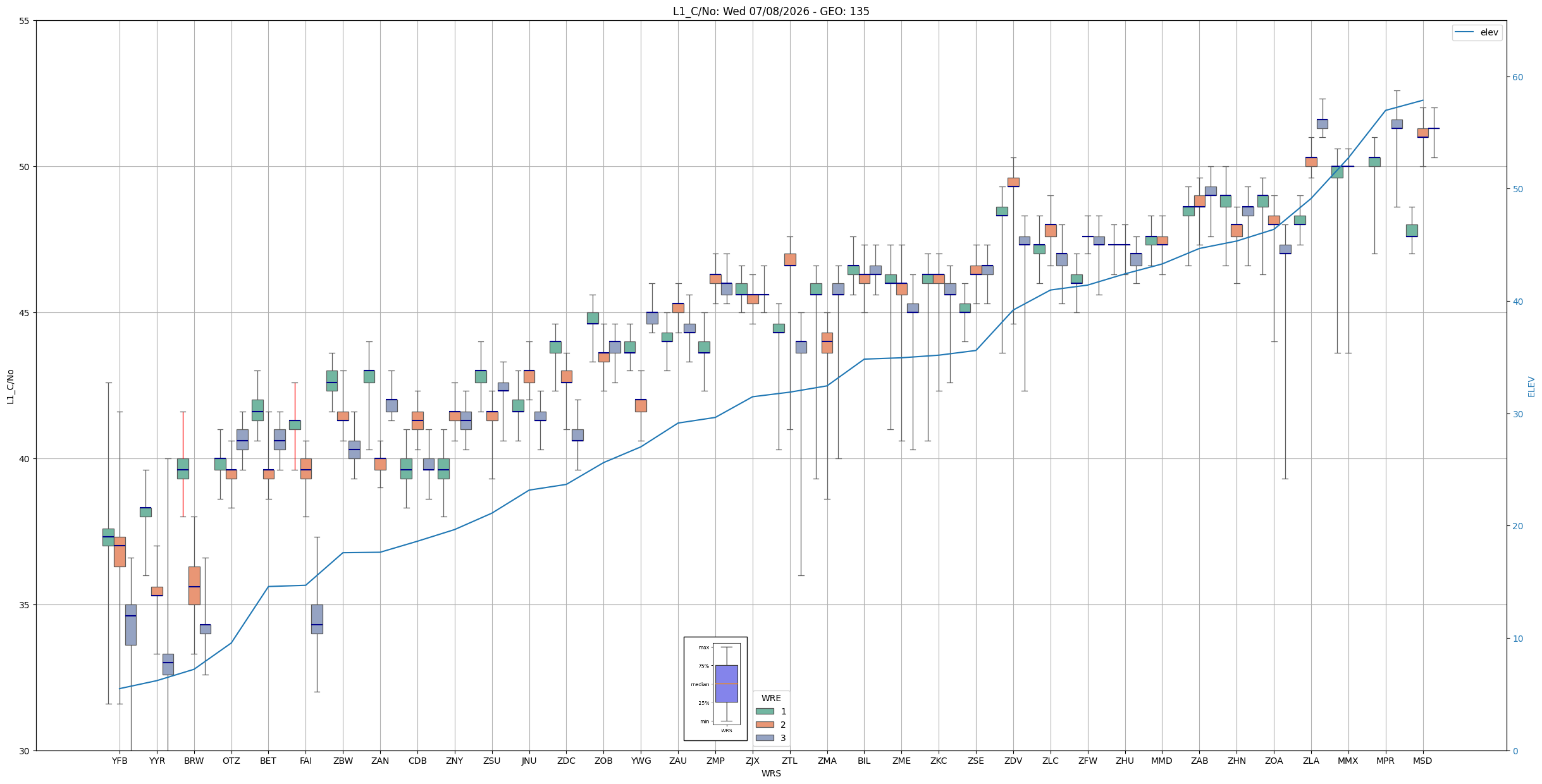Viewport: 1542px width, 784px height.
Task: Click the BIL station label
Action: pos(864,761)
